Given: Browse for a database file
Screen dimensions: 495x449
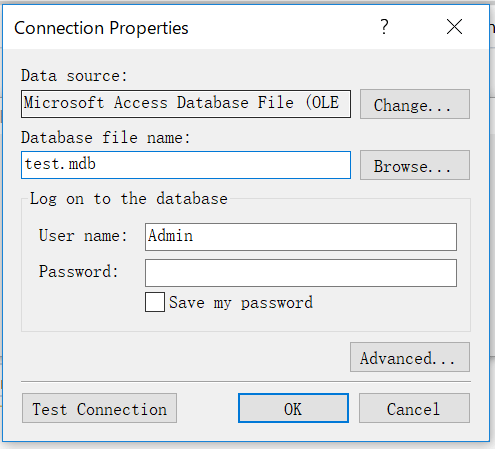Looking at the screenshot, I should click(415, 165).
